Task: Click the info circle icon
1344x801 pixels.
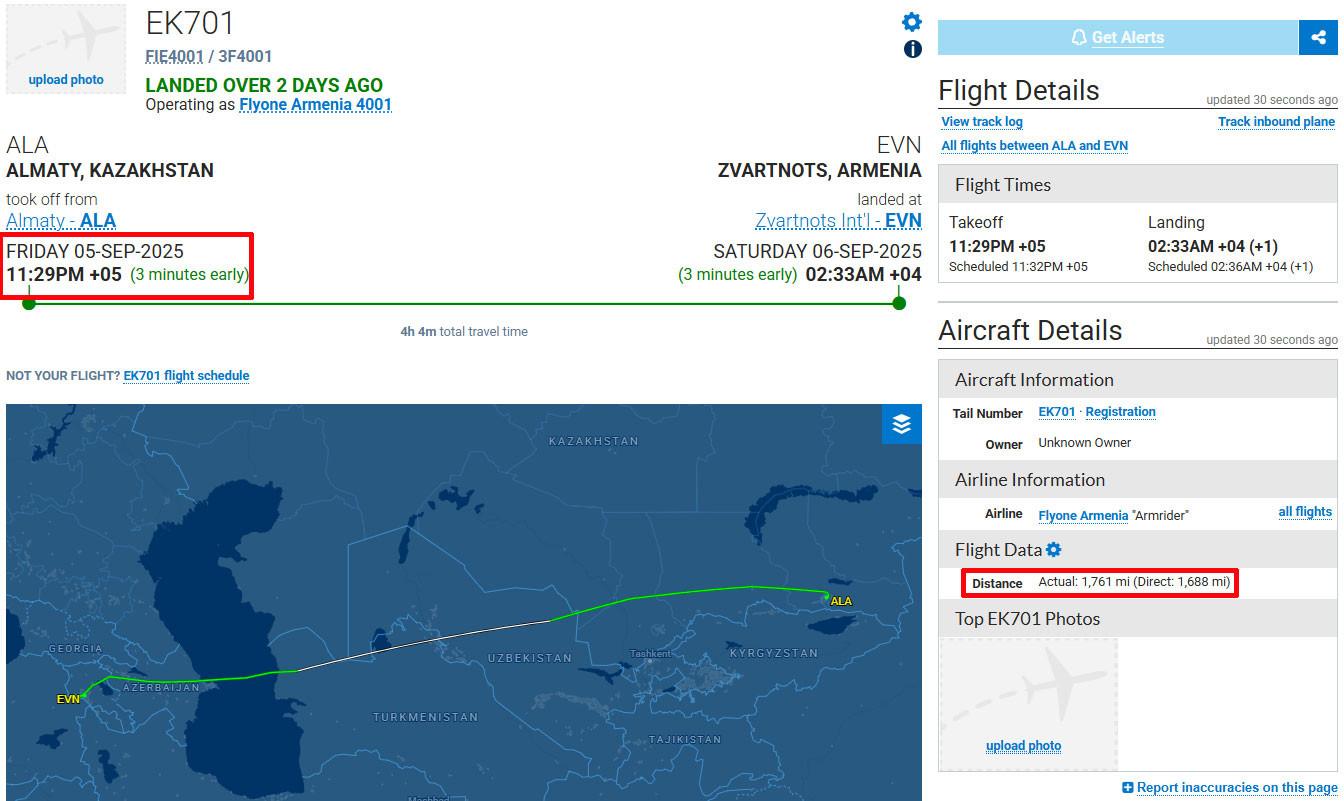Action: (912, 49)
